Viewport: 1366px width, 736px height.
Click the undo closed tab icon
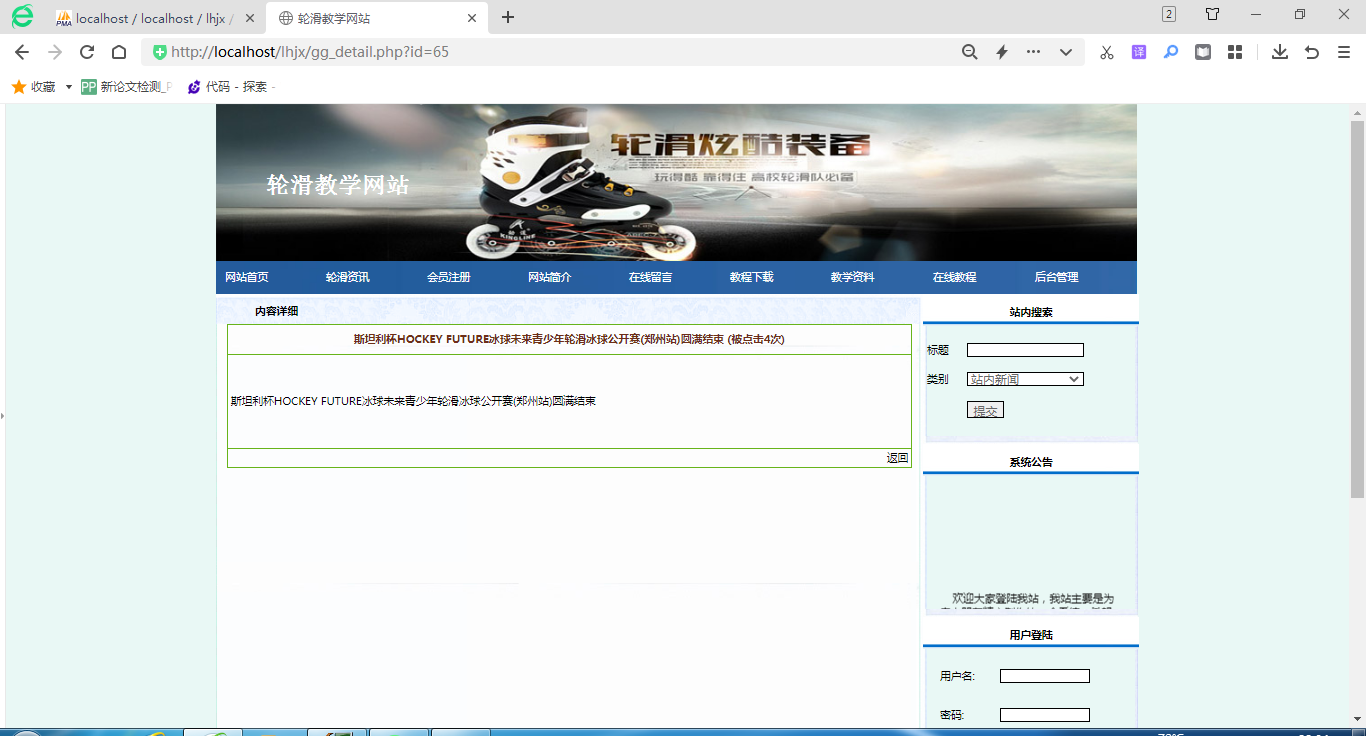1312,52
